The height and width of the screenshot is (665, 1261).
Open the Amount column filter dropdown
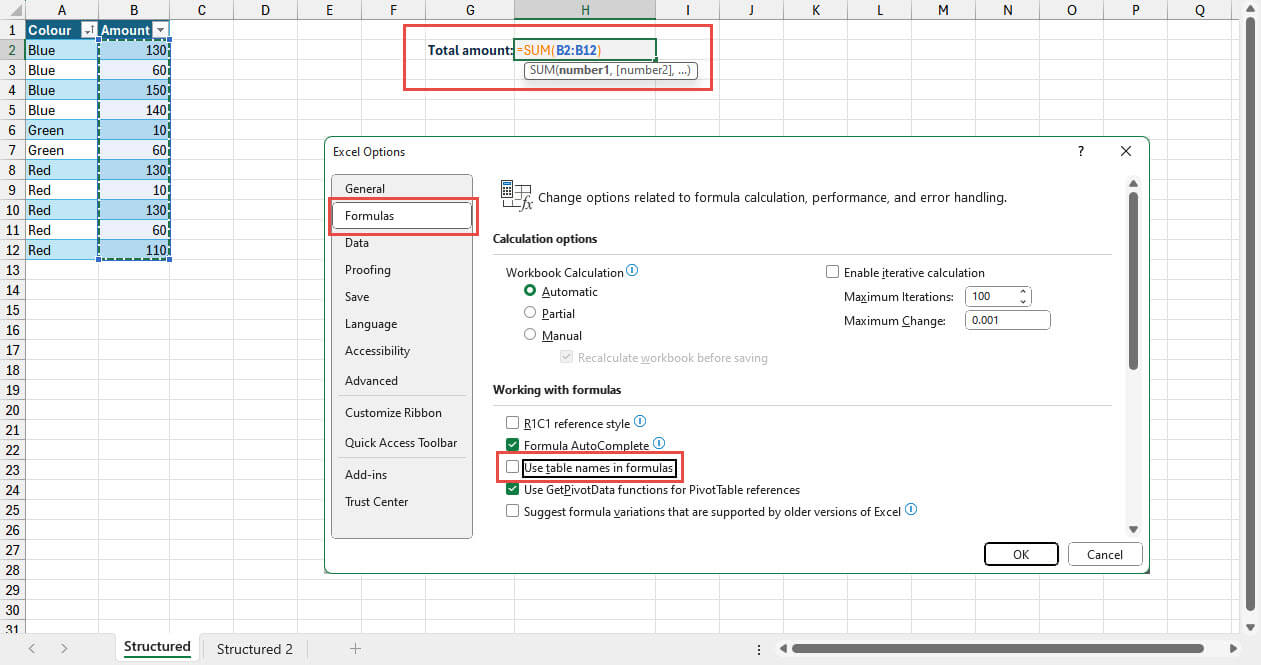(x=160, y=29)
